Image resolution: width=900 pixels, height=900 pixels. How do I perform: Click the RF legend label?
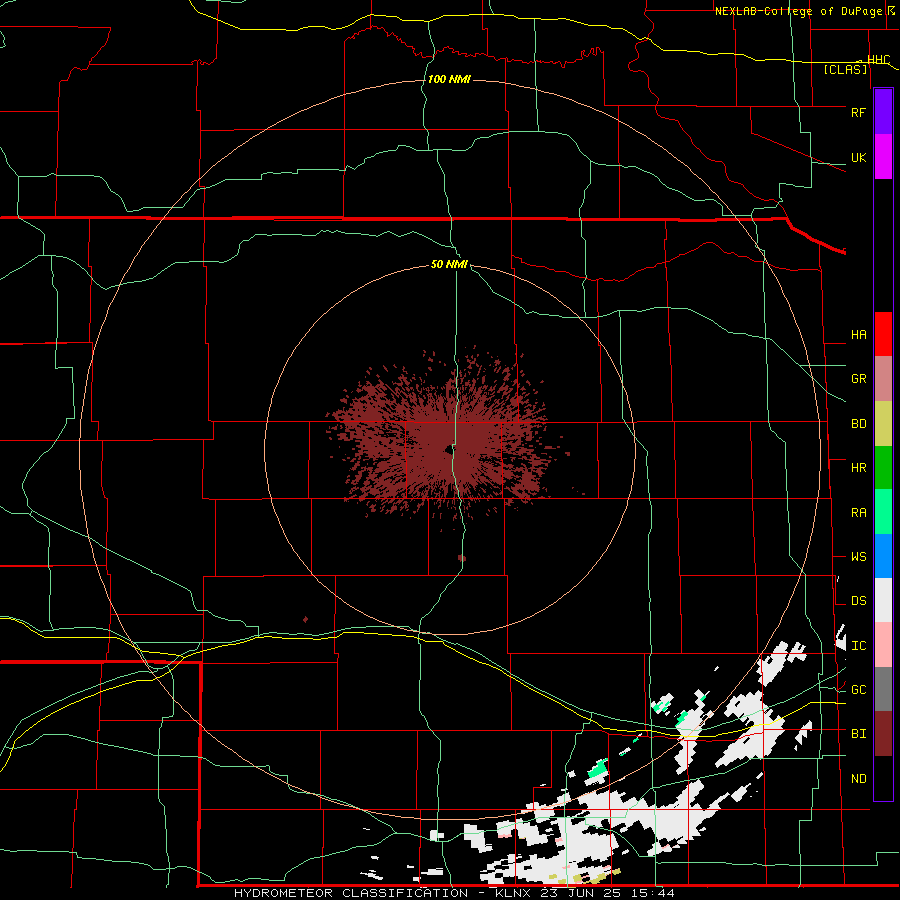[858, 112]
